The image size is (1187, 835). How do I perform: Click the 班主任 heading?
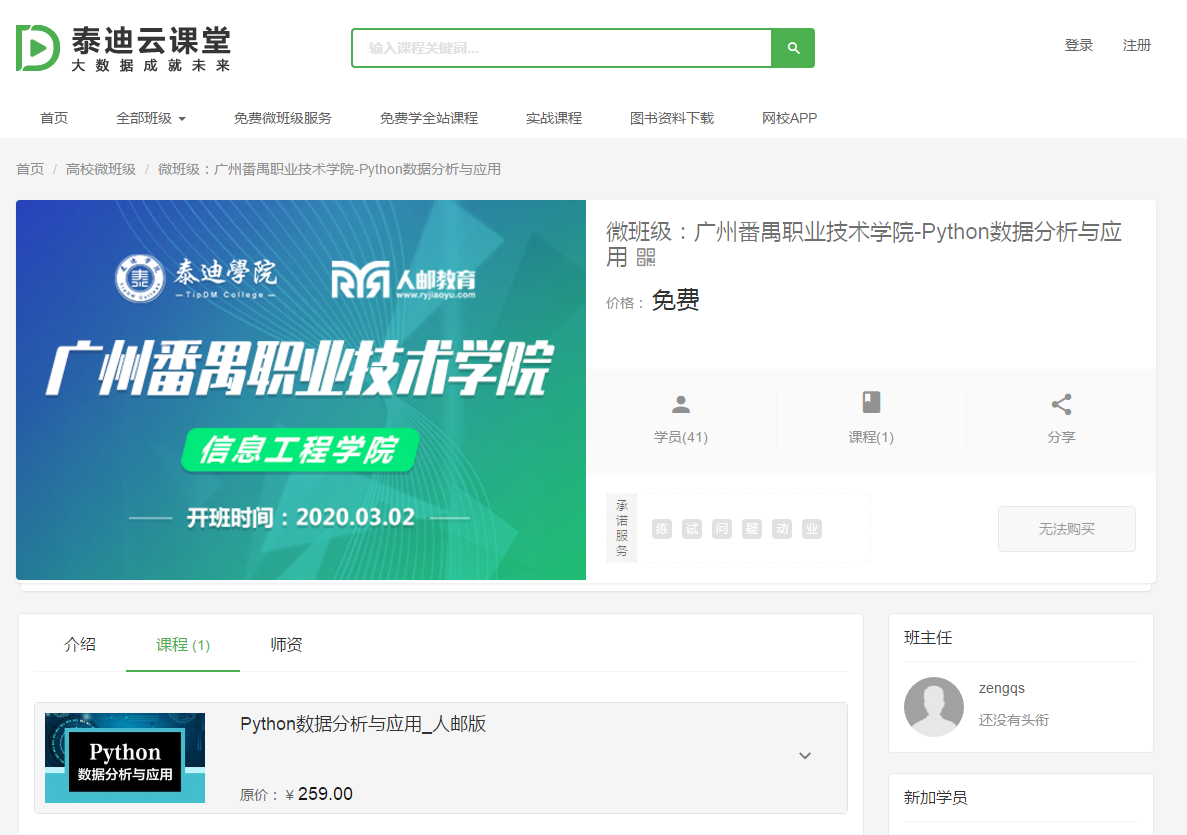click(927, 637)
